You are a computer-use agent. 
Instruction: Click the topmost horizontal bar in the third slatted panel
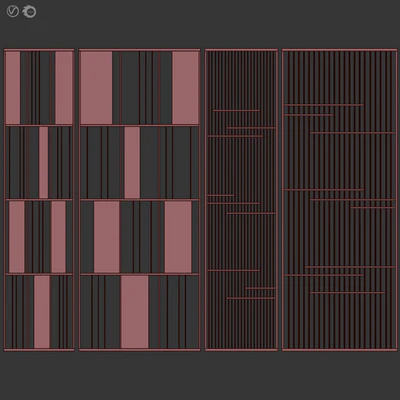coord(236,110)
